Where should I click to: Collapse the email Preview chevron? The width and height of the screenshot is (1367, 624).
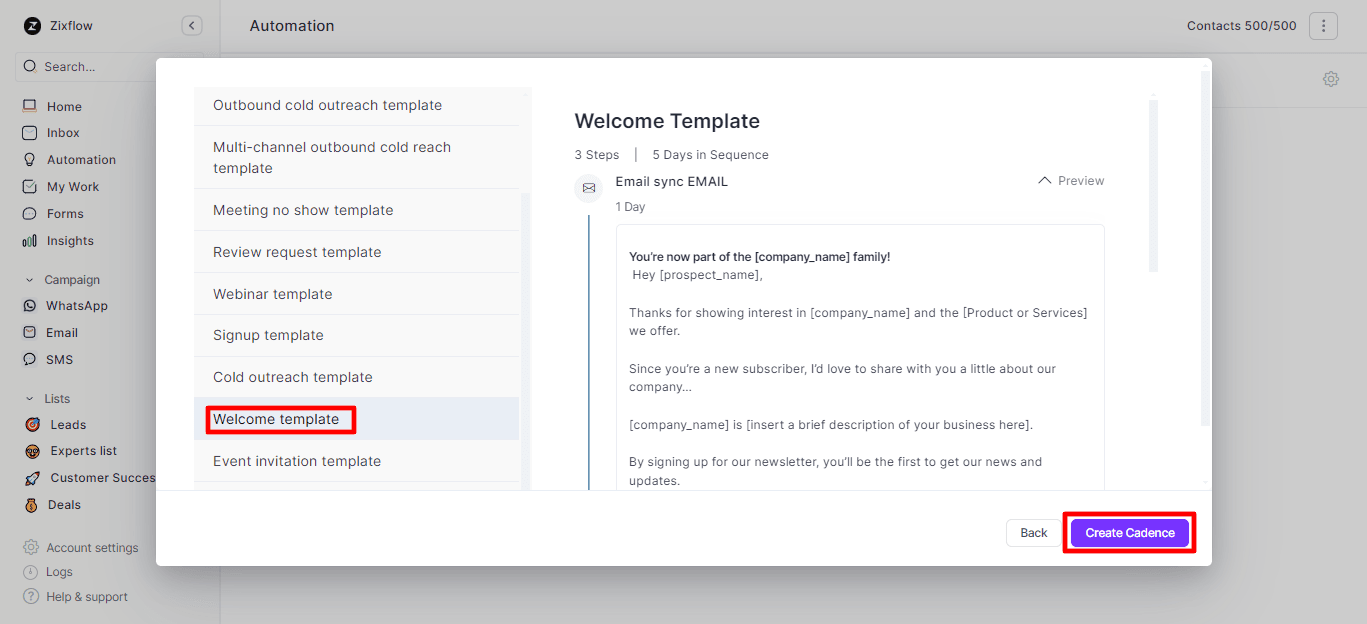coord(1045,181)
